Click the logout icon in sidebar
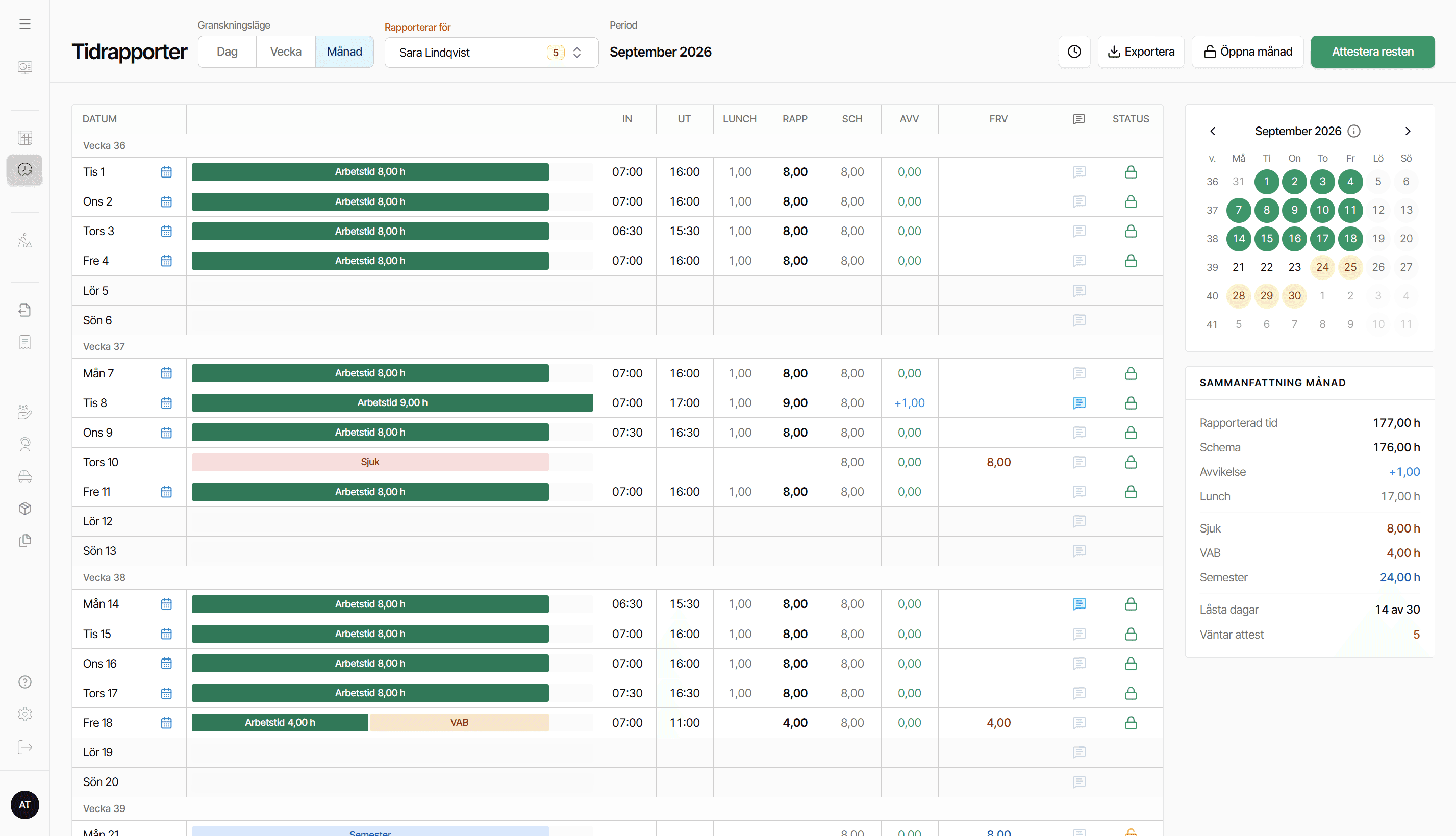Screen dimensions: 1456x836 click(x=24, y=747)
